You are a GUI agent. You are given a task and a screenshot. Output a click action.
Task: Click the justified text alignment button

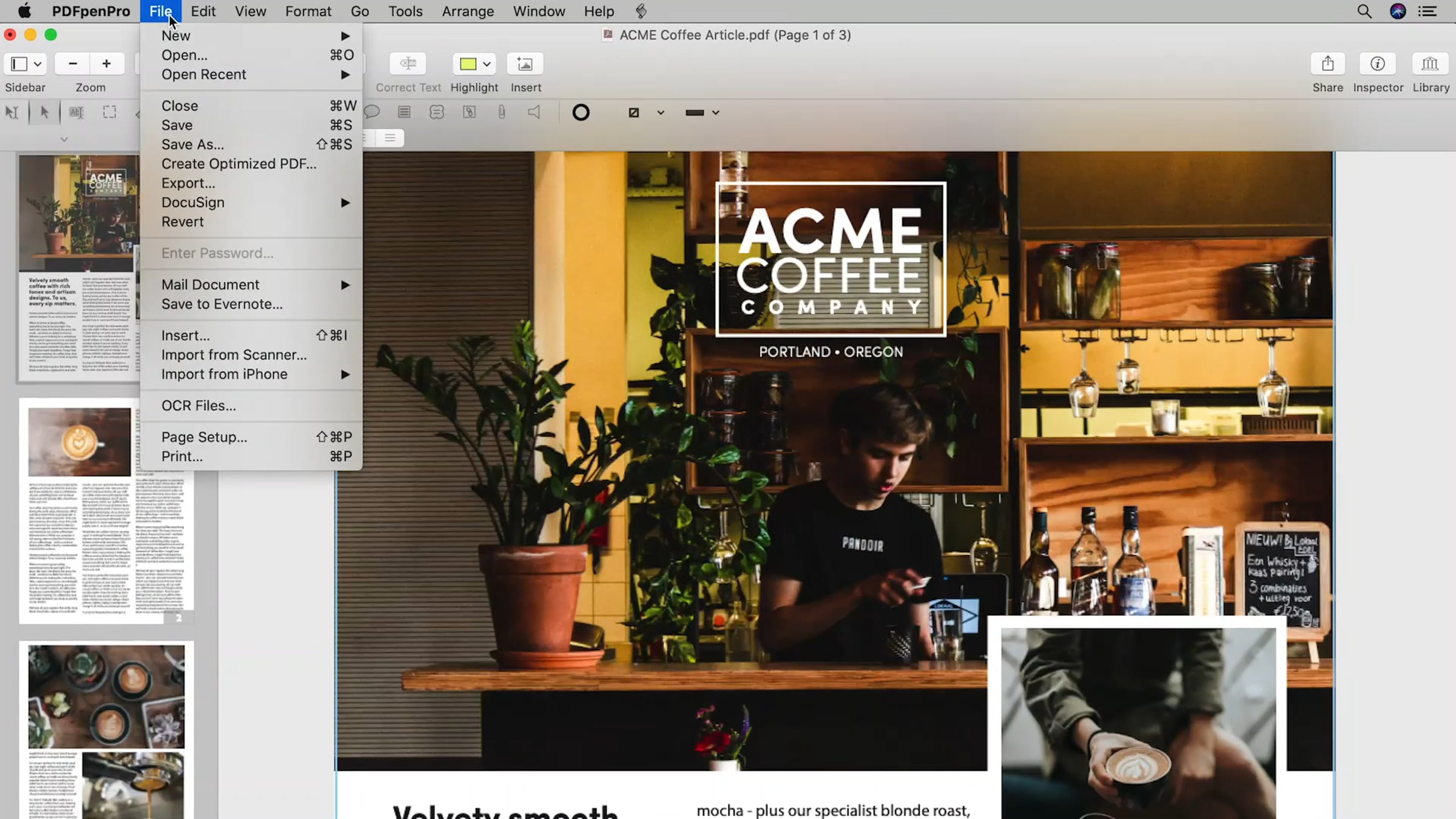click(x=390, y=138)
